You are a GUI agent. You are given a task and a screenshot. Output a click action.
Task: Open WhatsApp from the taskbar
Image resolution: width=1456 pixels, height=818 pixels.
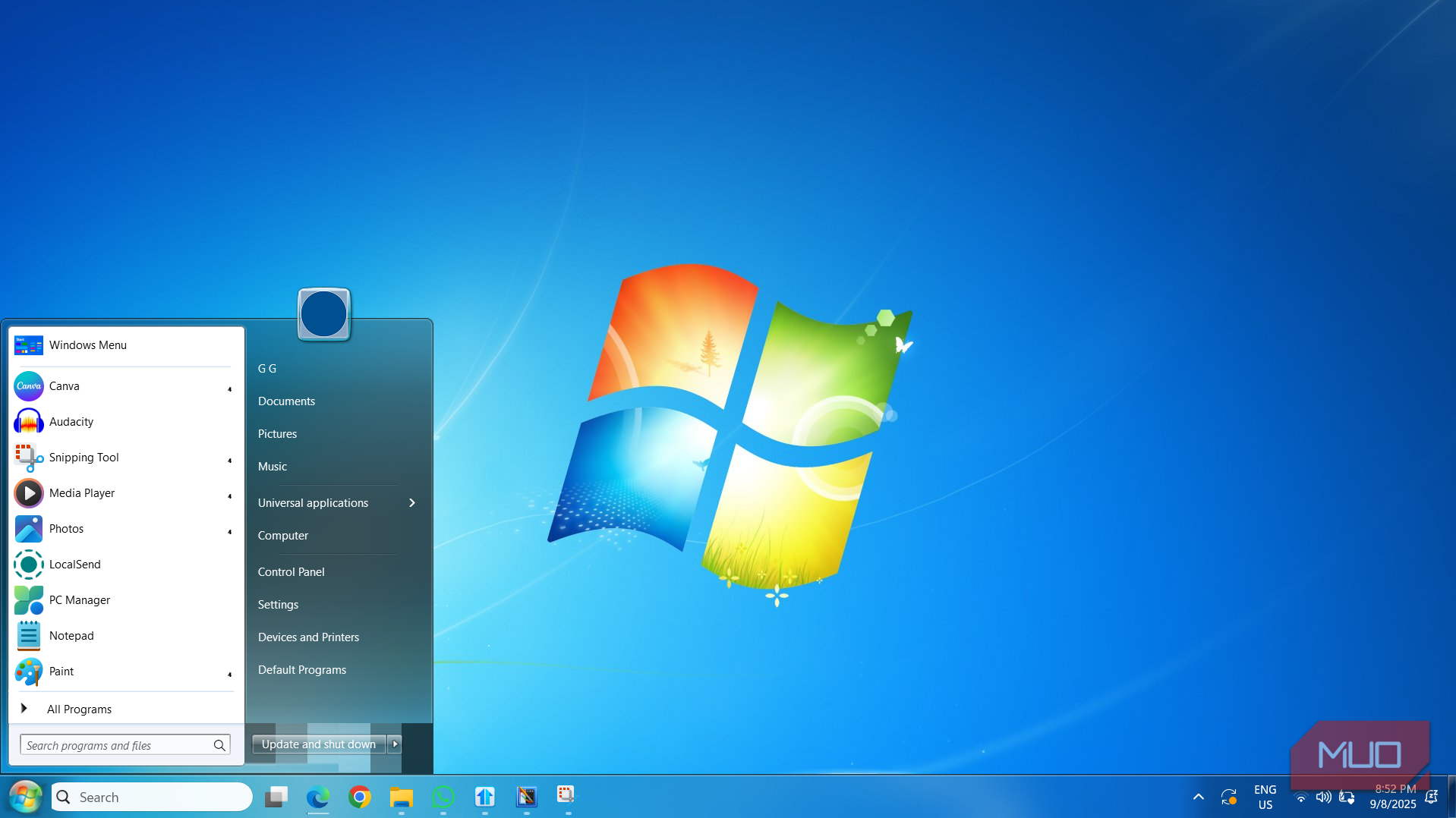click(443, 797)
